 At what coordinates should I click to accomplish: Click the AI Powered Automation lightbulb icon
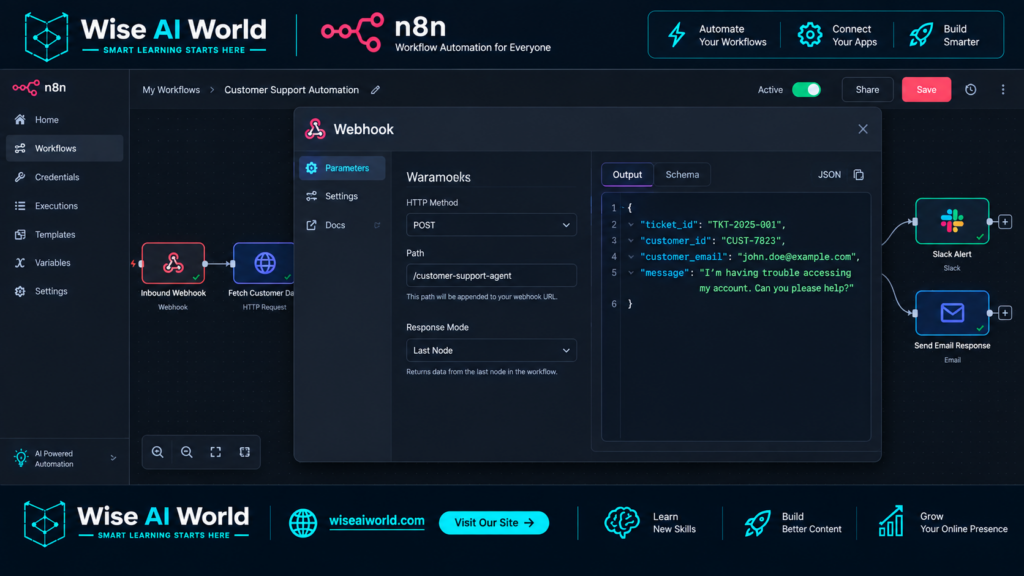[21, 458]
